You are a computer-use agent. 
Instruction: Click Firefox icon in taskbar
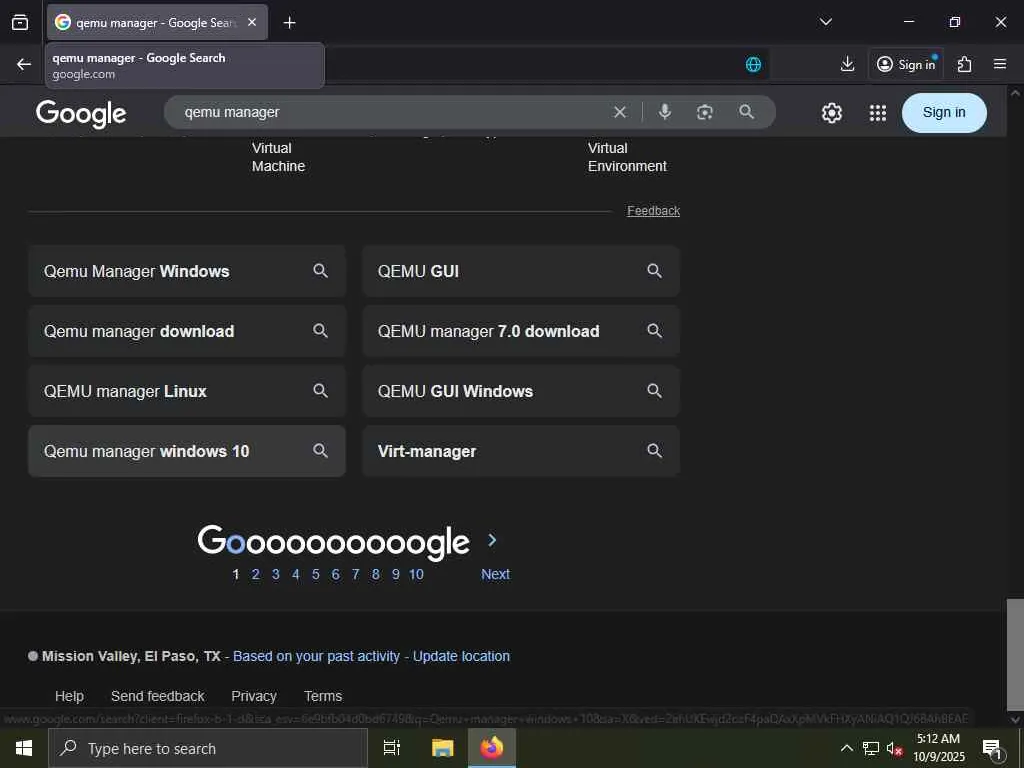click(492, 748)
